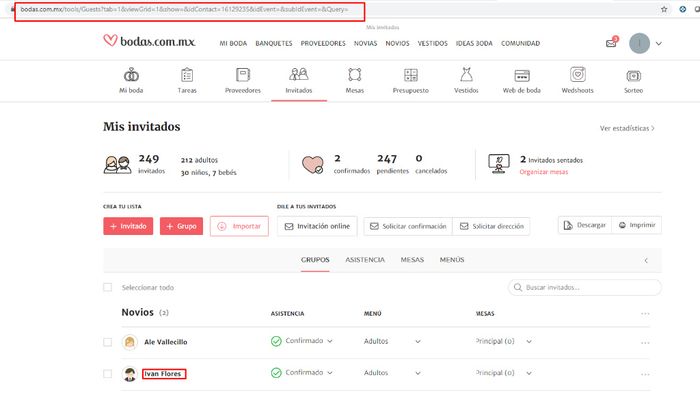This screenshot has width=700, height=403.
Task: Check the Seleccionar todo checkbox
Action: (108, 287)
